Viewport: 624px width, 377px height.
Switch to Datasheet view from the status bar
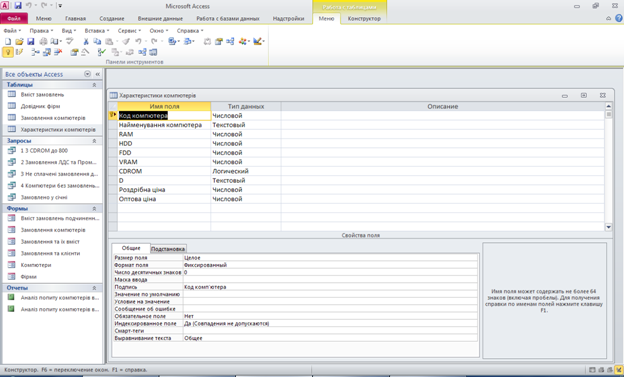point(592,370)
